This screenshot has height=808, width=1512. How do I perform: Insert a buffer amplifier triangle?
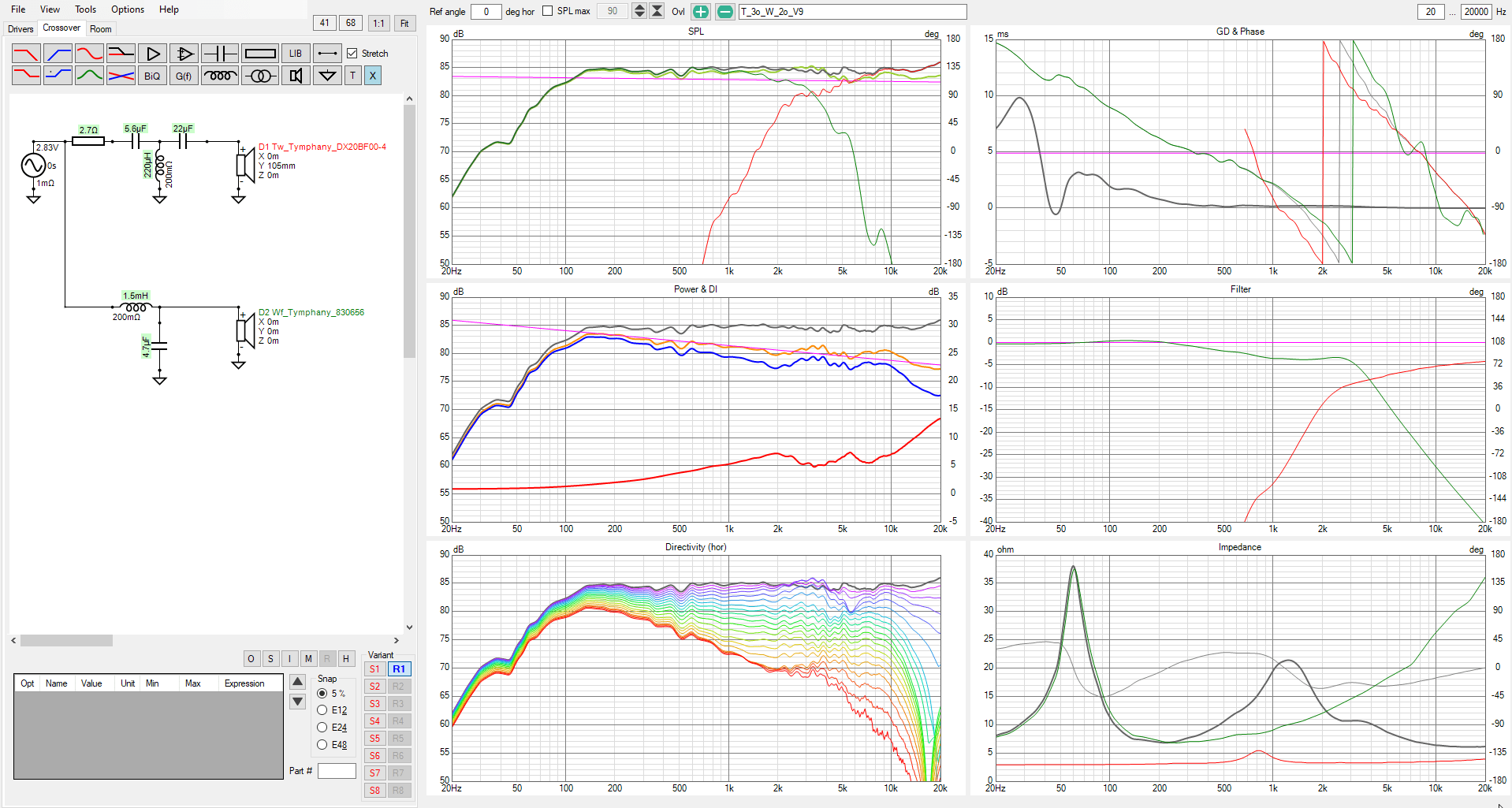152,54
